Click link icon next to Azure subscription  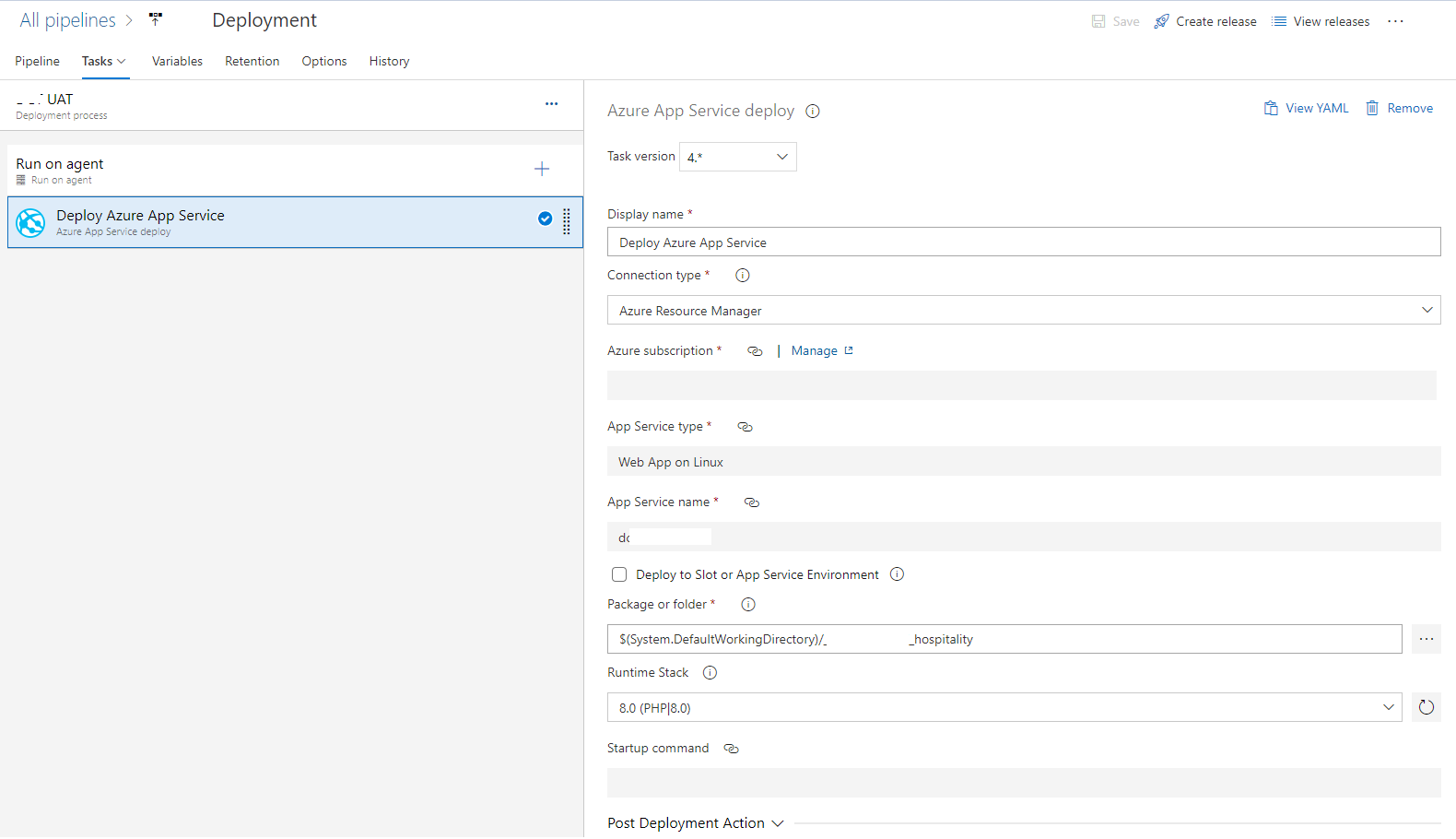click(x=755, y=351)
